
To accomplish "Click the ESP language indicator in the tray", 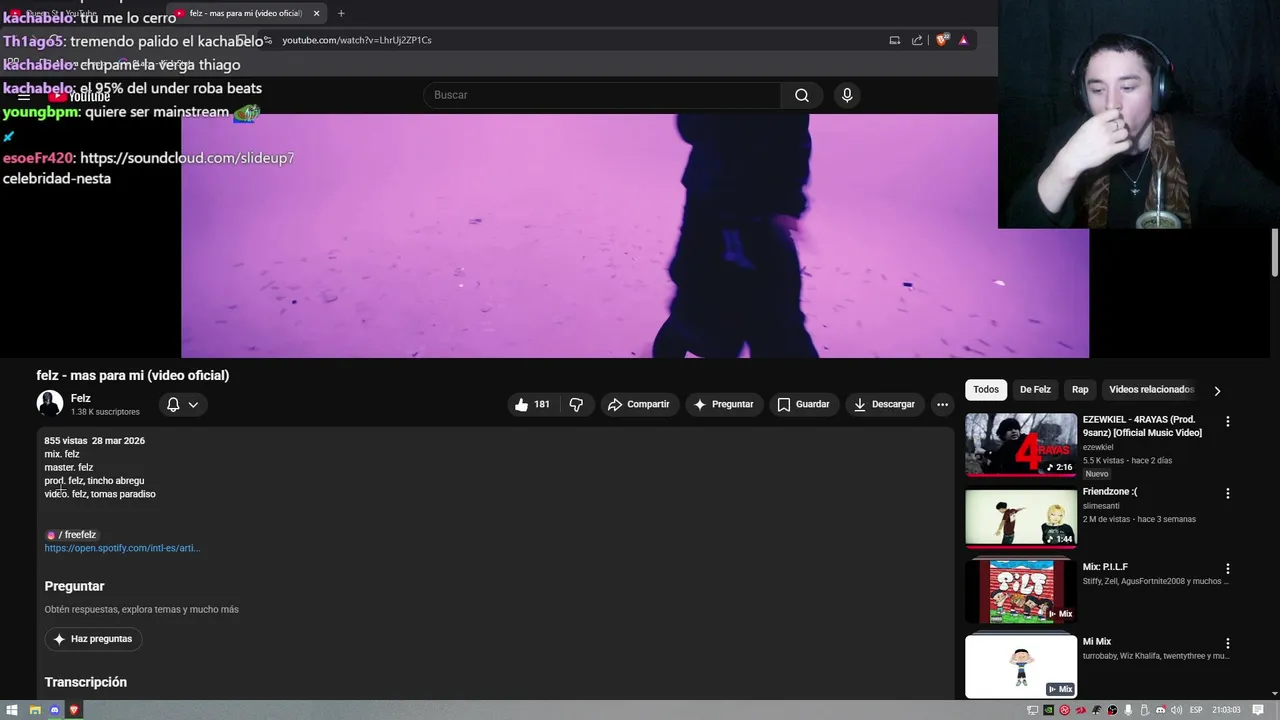I will coord(1196,710).
